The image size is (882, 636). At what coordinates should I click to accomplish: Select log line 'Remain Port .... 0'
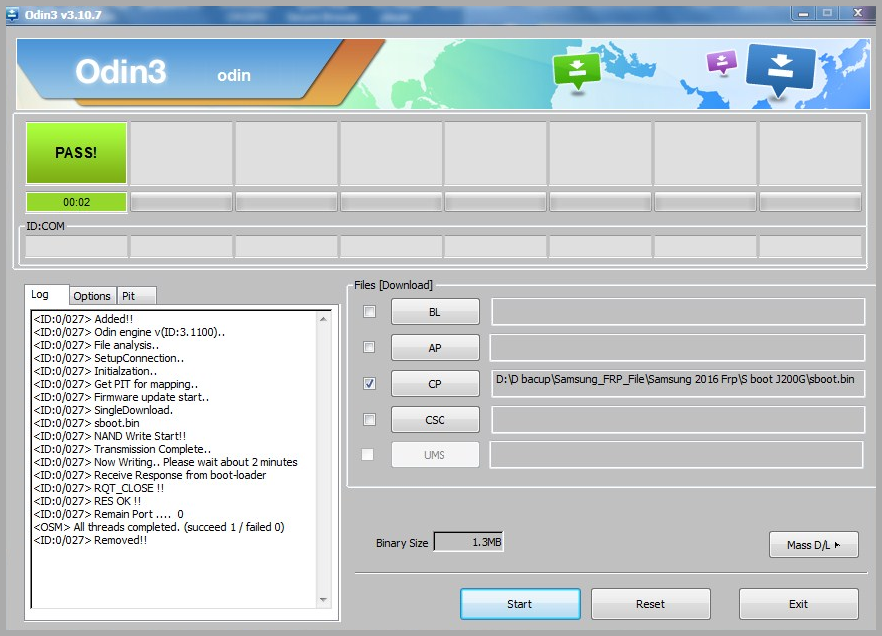(x=109, y=514)
